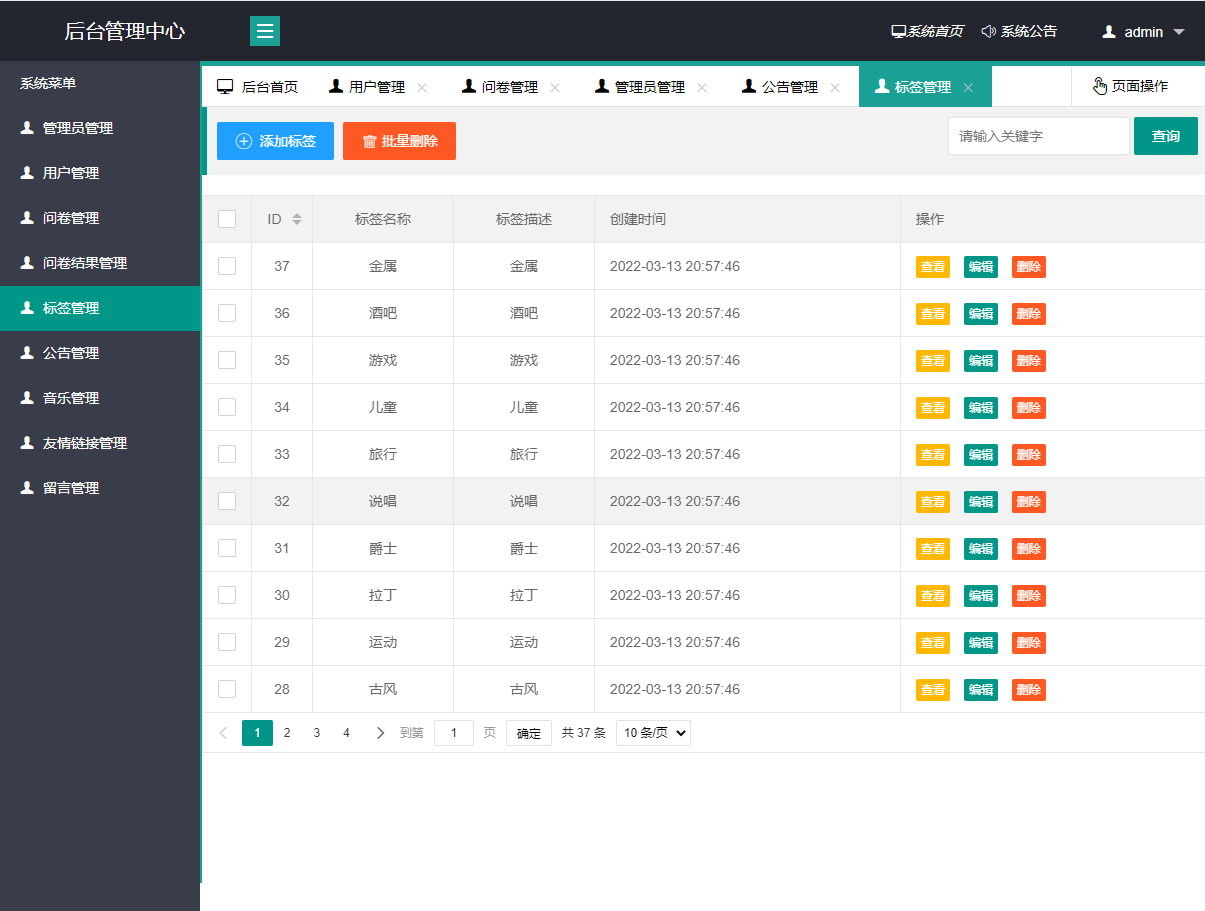The height and width of the screenshot is (911, 1205).
Task: Click the plus circle icon in 添加标签
Action: pyautogui.click(x=244, y=142)
